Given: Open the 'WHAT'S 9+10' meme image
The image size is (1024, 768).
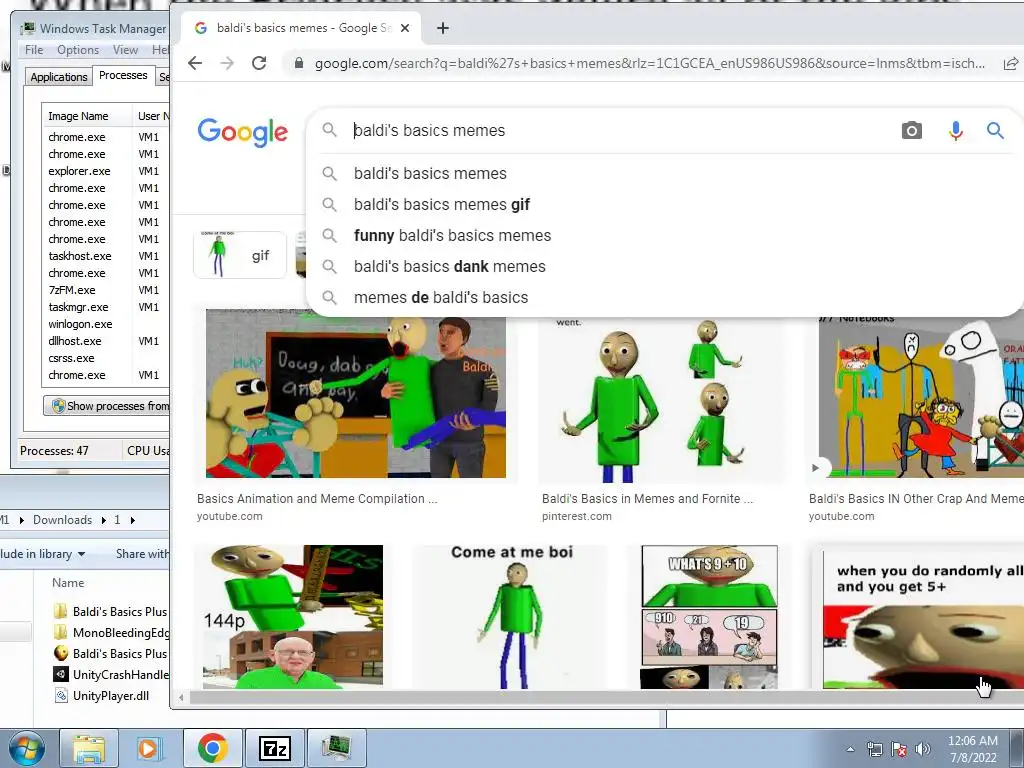Looking at the screenshot, I should (x=709, y=617).
